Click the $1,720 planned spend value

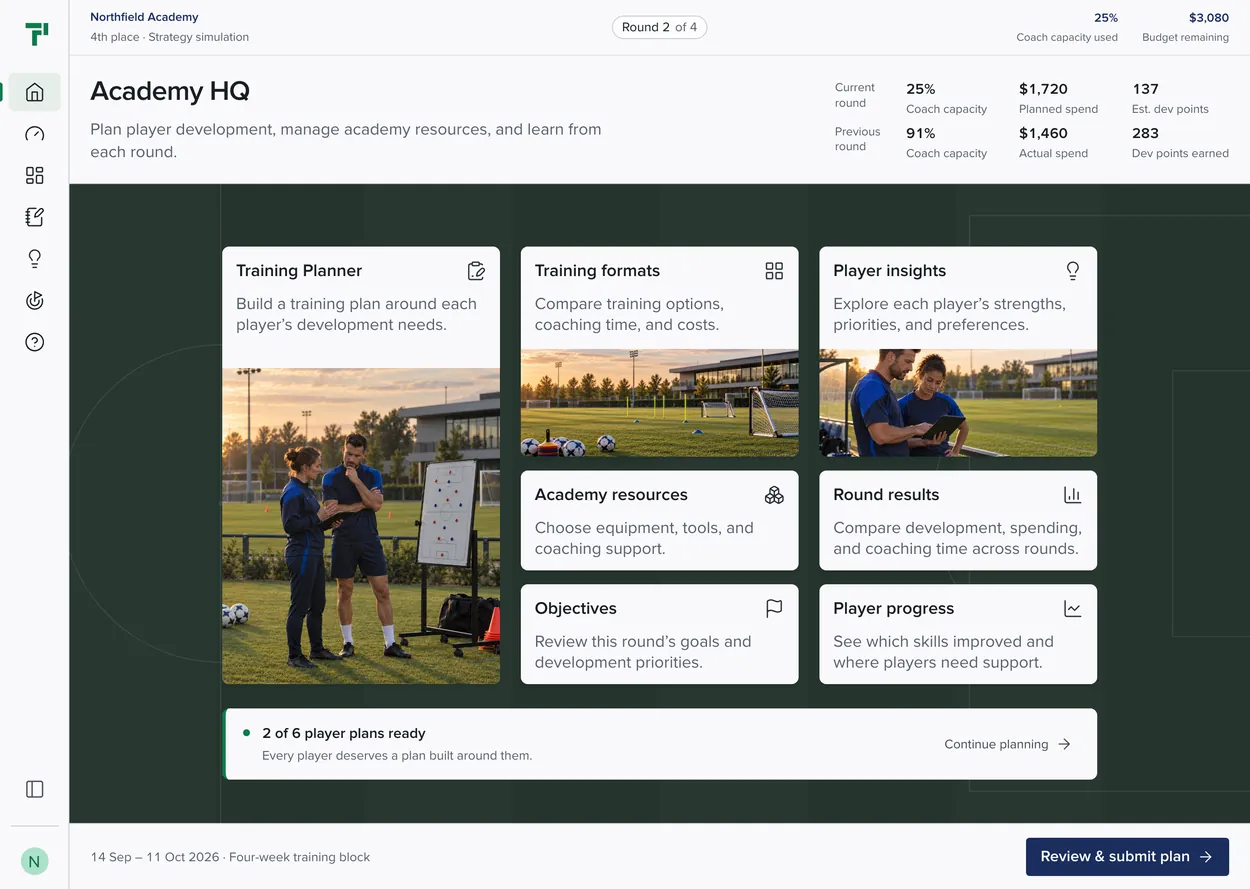pos(1043,89)
